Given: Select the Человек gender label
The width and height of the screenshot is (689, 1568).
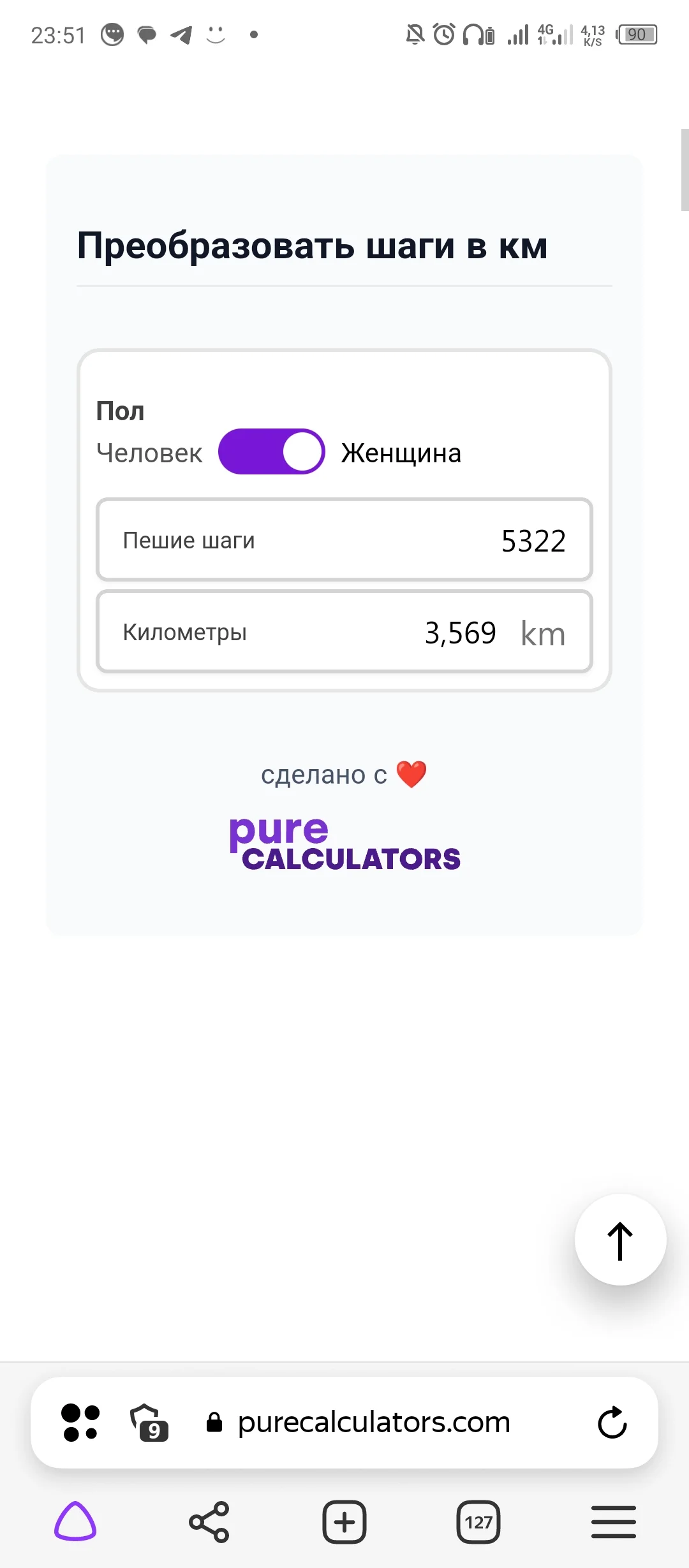Looking at the screenshot, I should pyautogui.click(x=149, y=453).
